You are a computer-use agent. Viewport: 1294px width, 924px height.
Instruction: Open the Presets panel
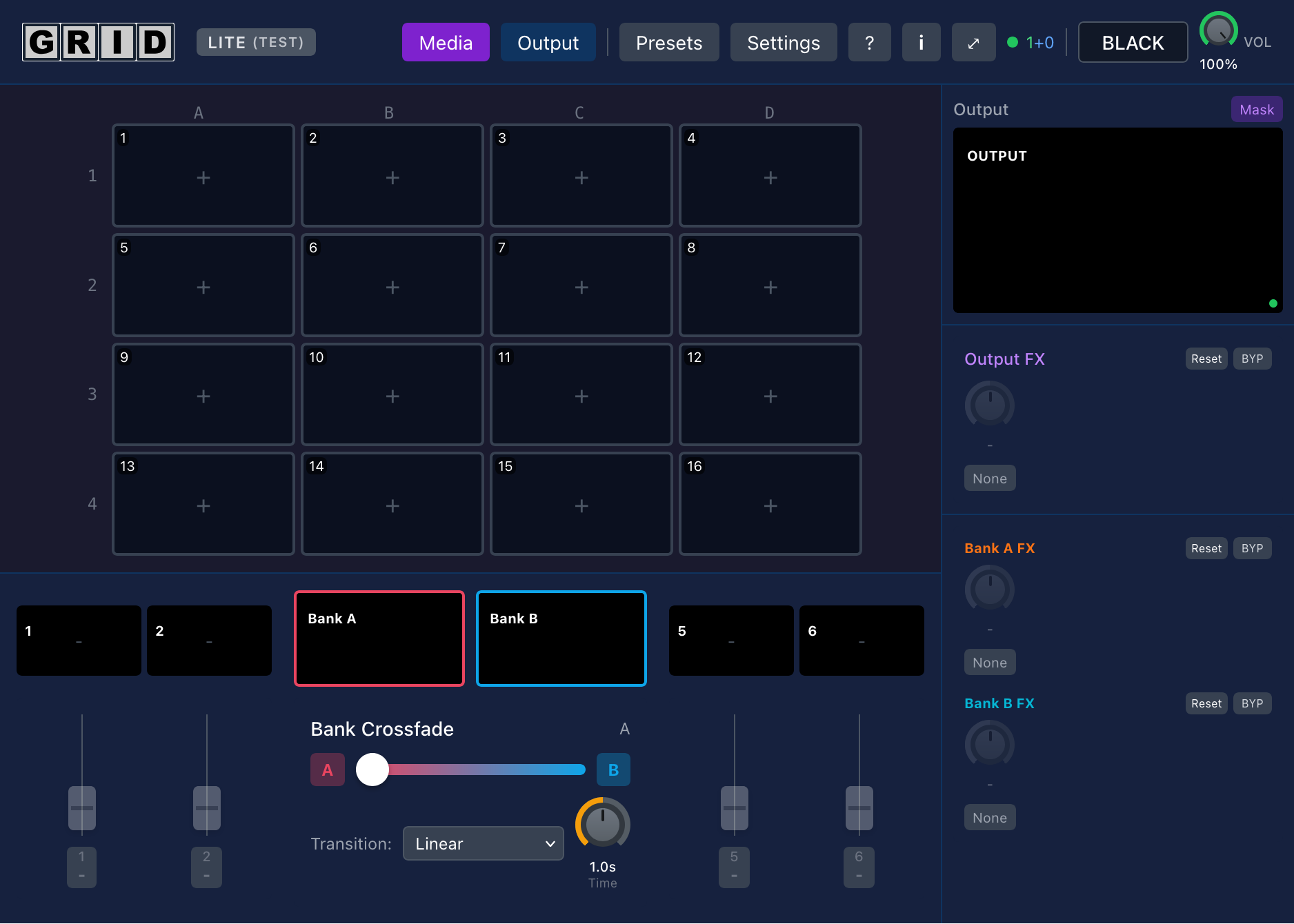coord(668,42)
